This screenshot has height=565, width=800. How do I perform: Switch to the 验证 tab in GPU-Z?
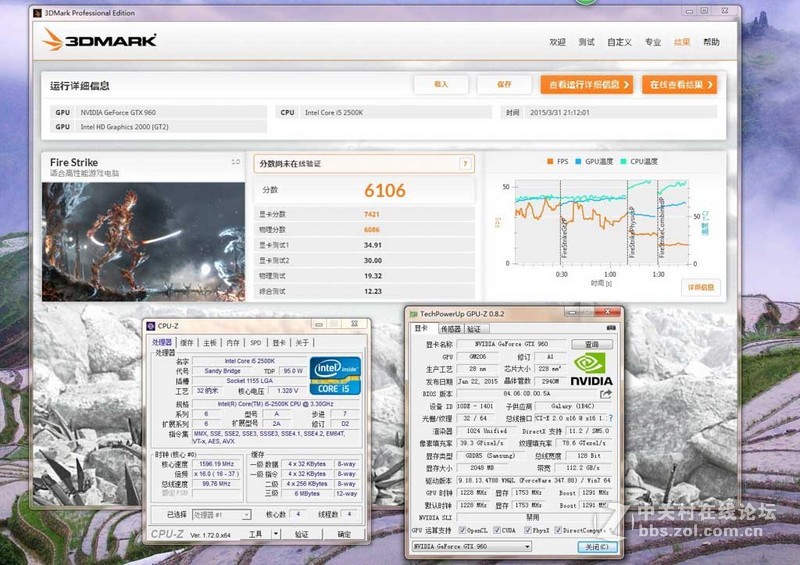click(x=474, y=329)
